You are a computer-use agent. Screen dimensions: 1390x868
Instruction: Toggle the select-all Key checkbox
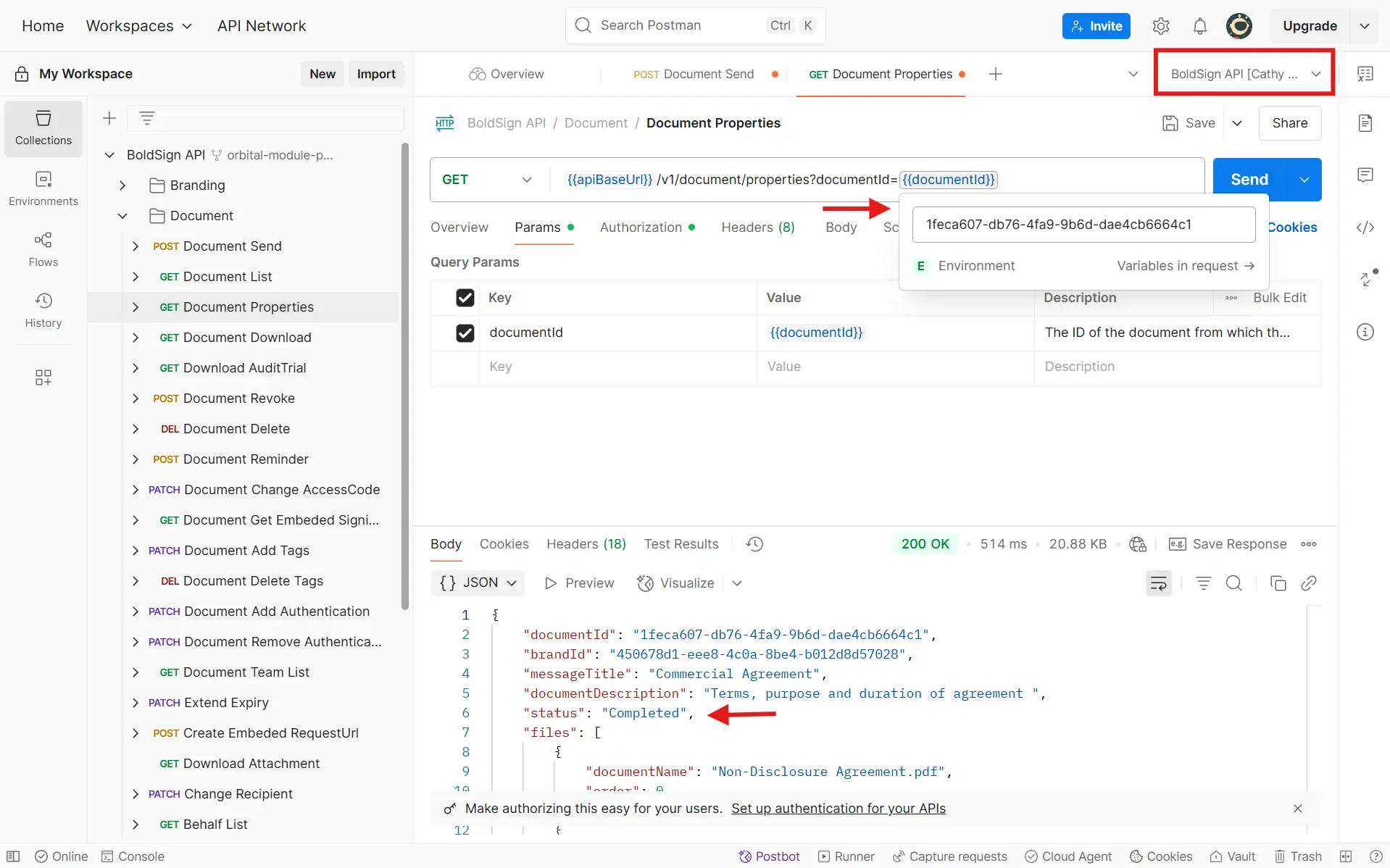pyautogui.click(x=465, y=298)
